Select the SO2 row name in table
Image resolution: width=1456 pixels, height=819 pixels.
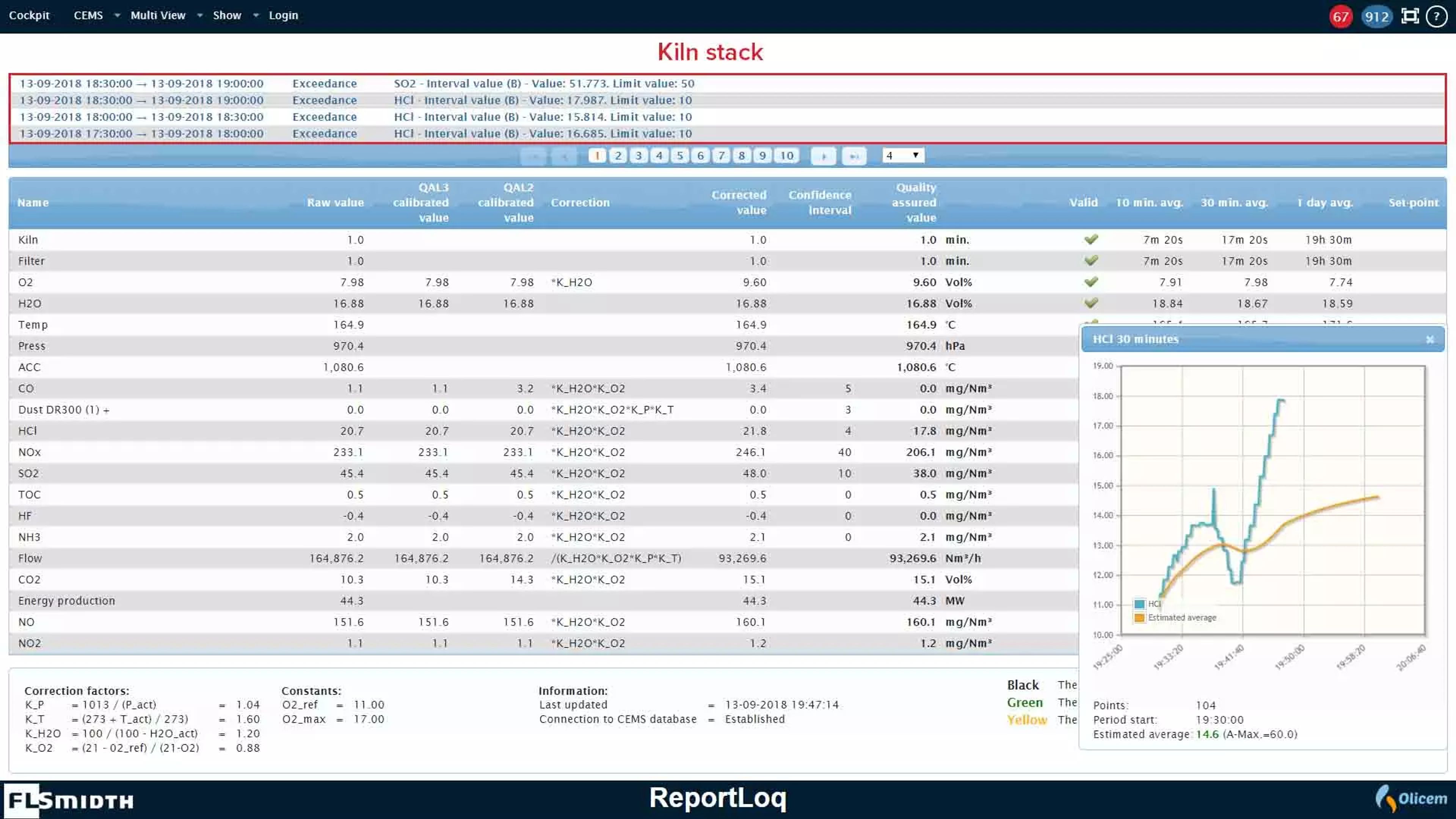click(28, 473)
